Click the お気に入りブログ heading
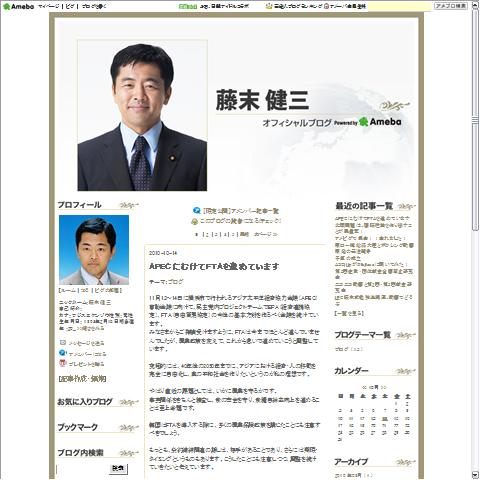Image resolution: width=480 pixels, height=480 pixels. coord(84,402)
